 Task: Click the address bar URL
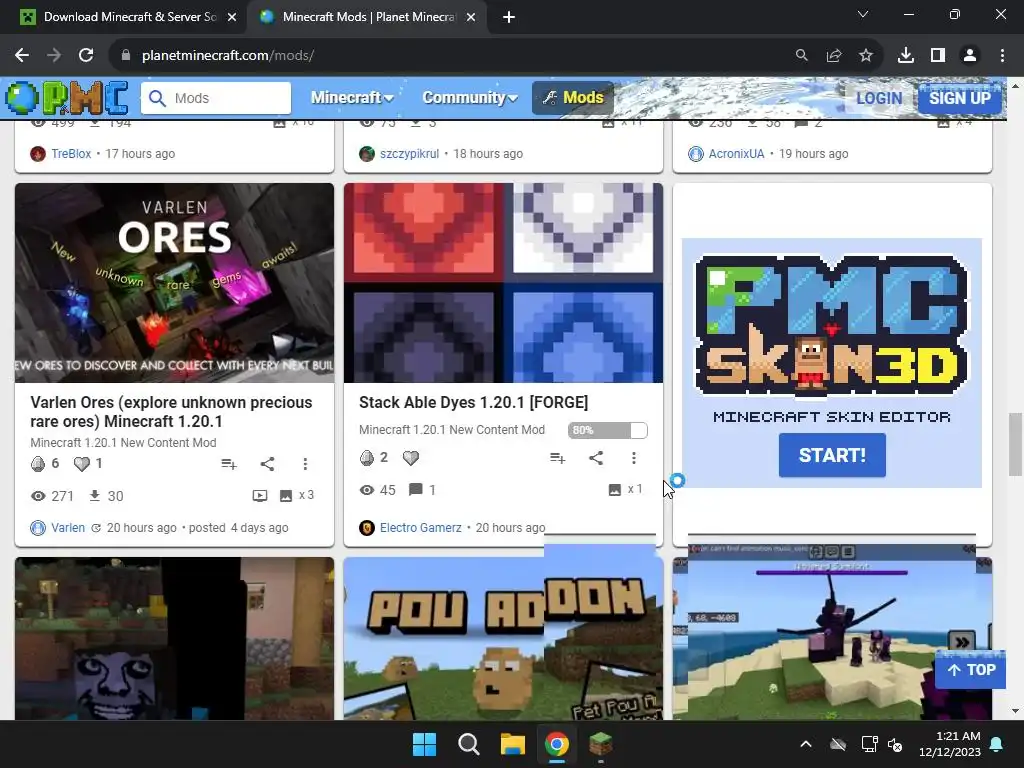(x=228, y=56)
